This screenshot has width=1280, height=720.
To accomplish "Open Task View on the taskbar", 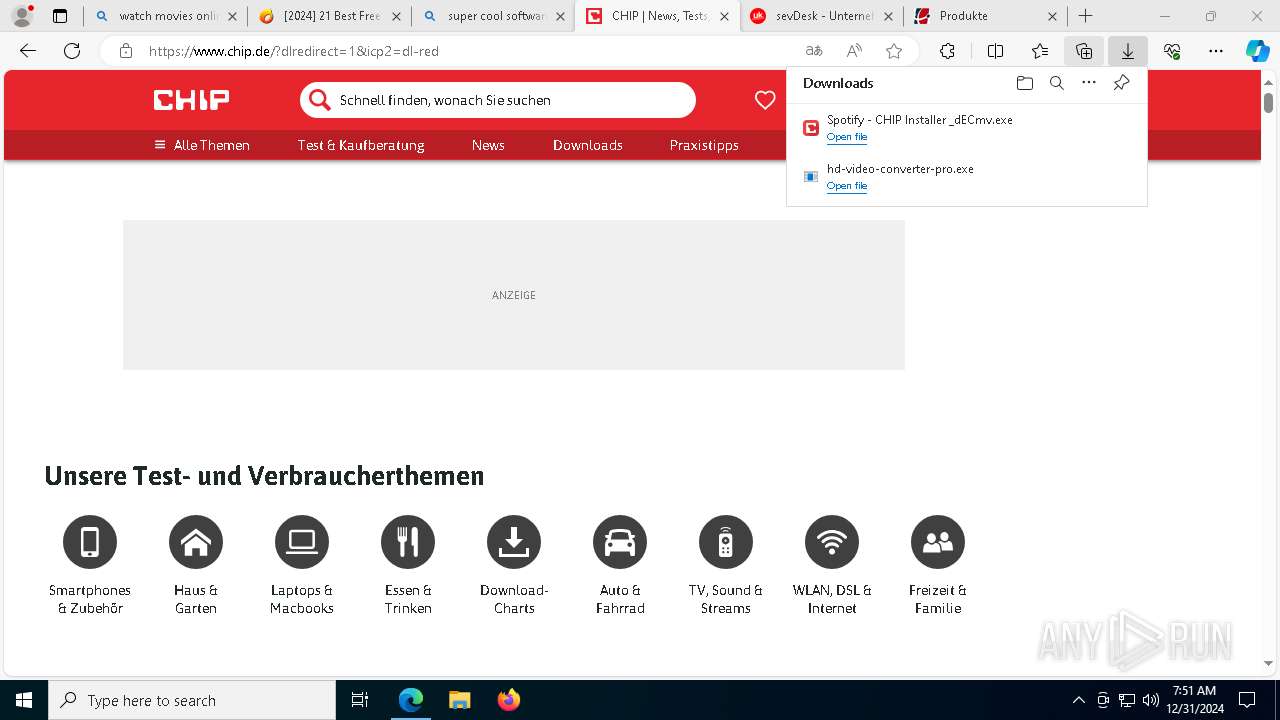I will pyautogui.click(x=360, y=700).
